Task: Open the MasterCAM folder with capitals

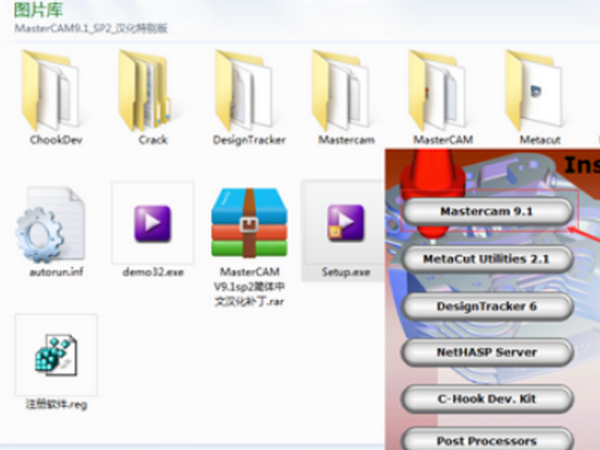Action: [437, 90]
